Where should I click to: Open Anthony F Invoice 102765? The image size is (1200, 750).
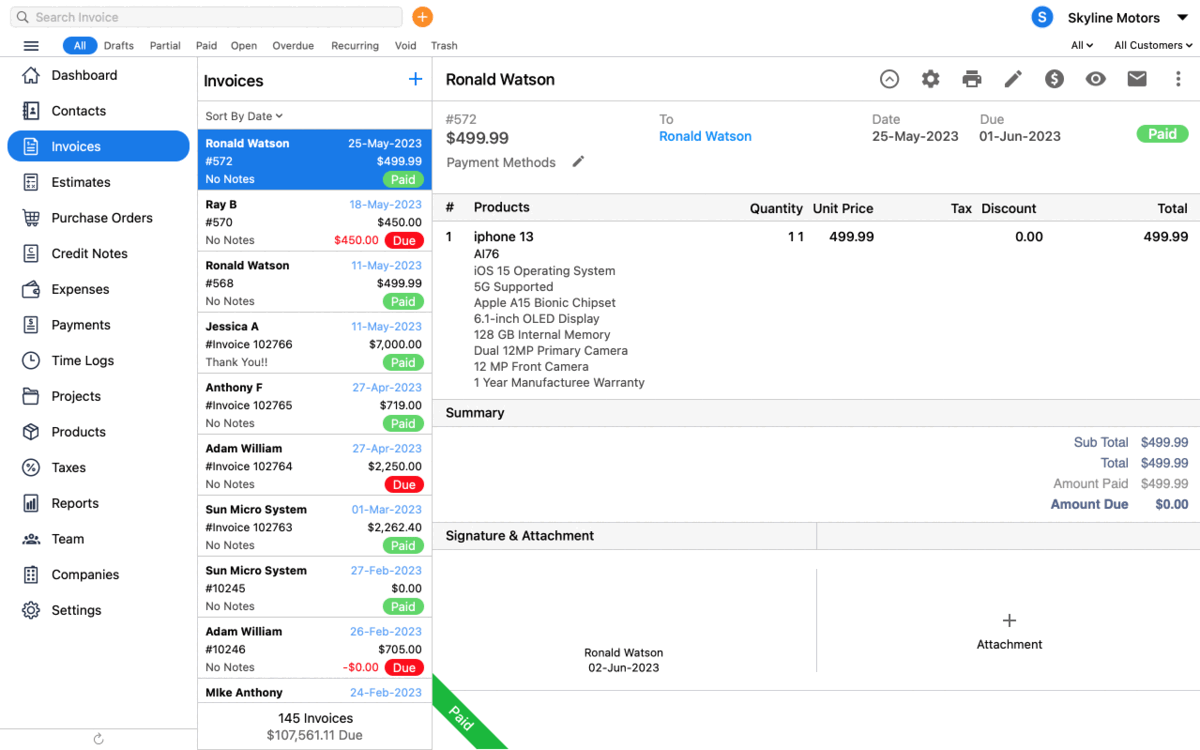point(315,404)
